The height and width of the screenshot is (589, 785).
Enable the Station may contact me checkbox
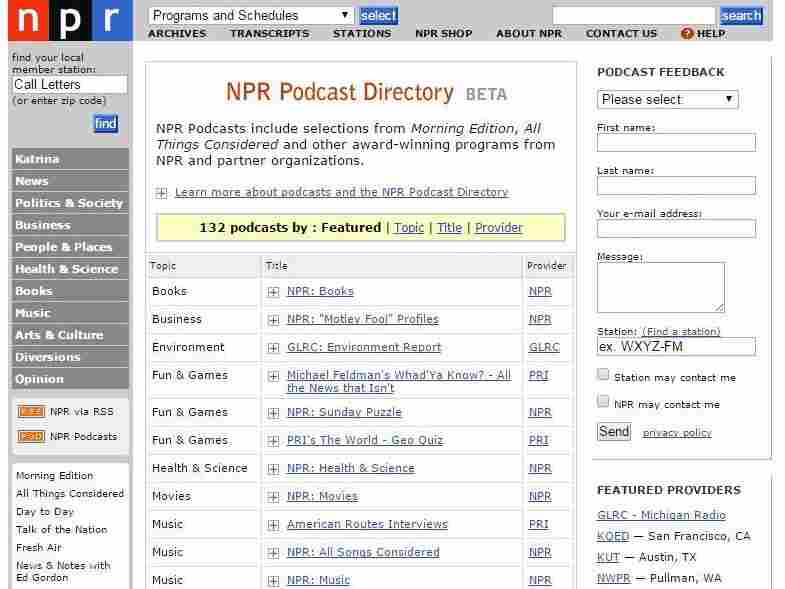tap(603, 375)
